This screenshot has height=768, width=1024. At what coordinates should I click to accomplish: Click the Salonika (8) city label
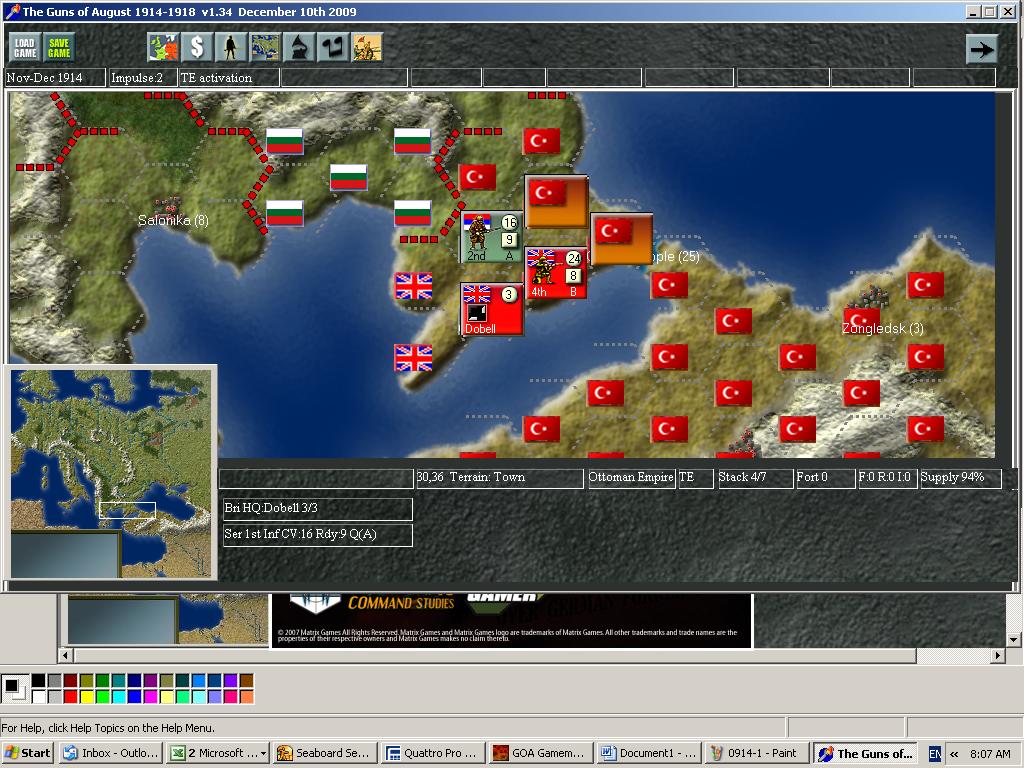click(173, 221)
